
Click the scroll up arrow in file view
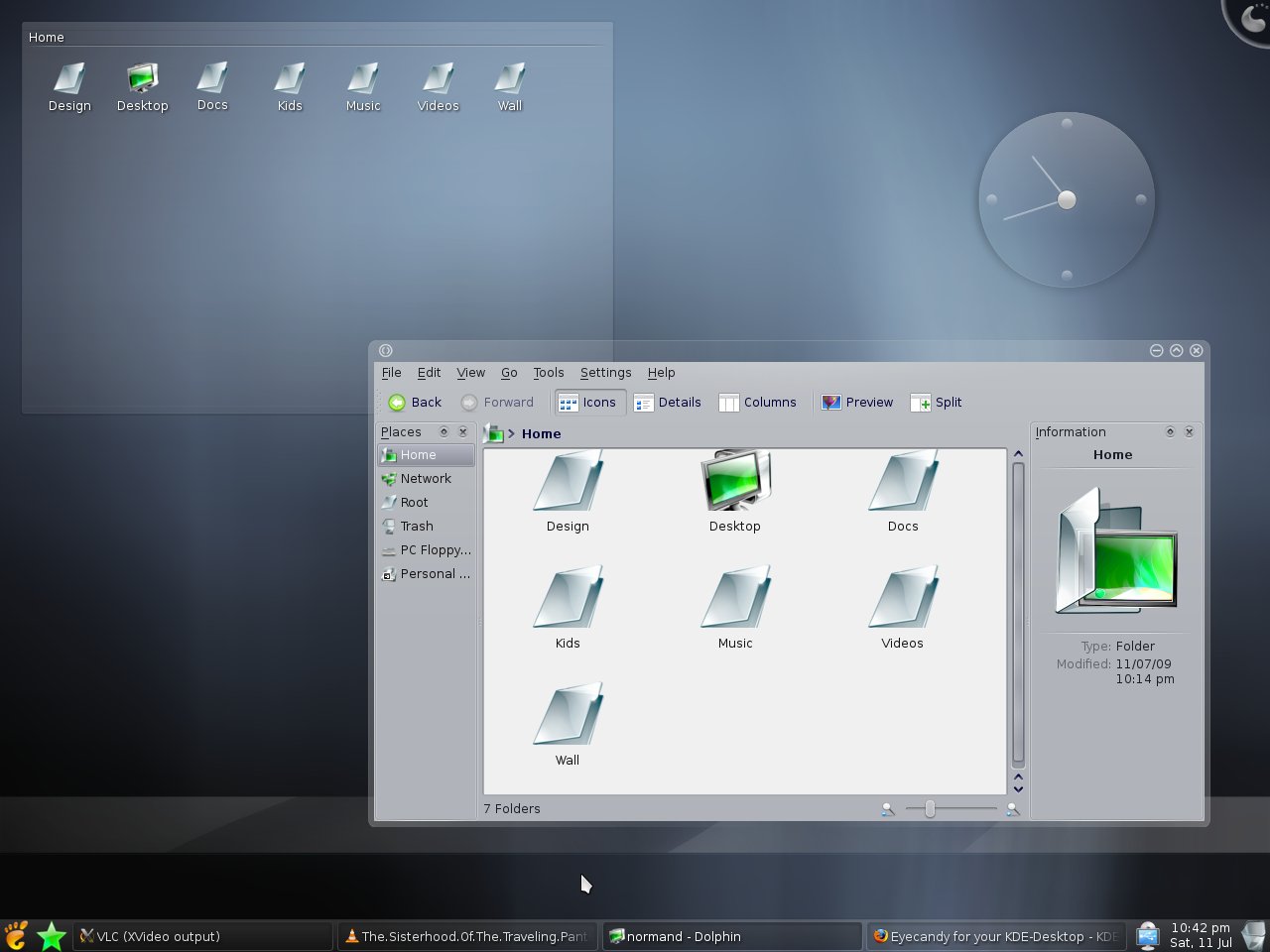pos(1018,454)
